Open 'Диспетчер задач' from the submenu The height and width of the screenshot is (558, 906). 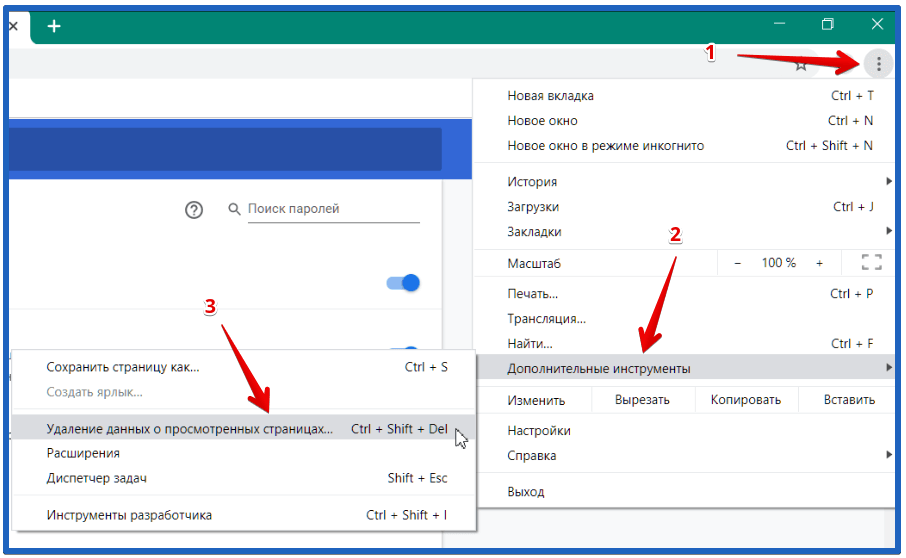coord(244,478)
